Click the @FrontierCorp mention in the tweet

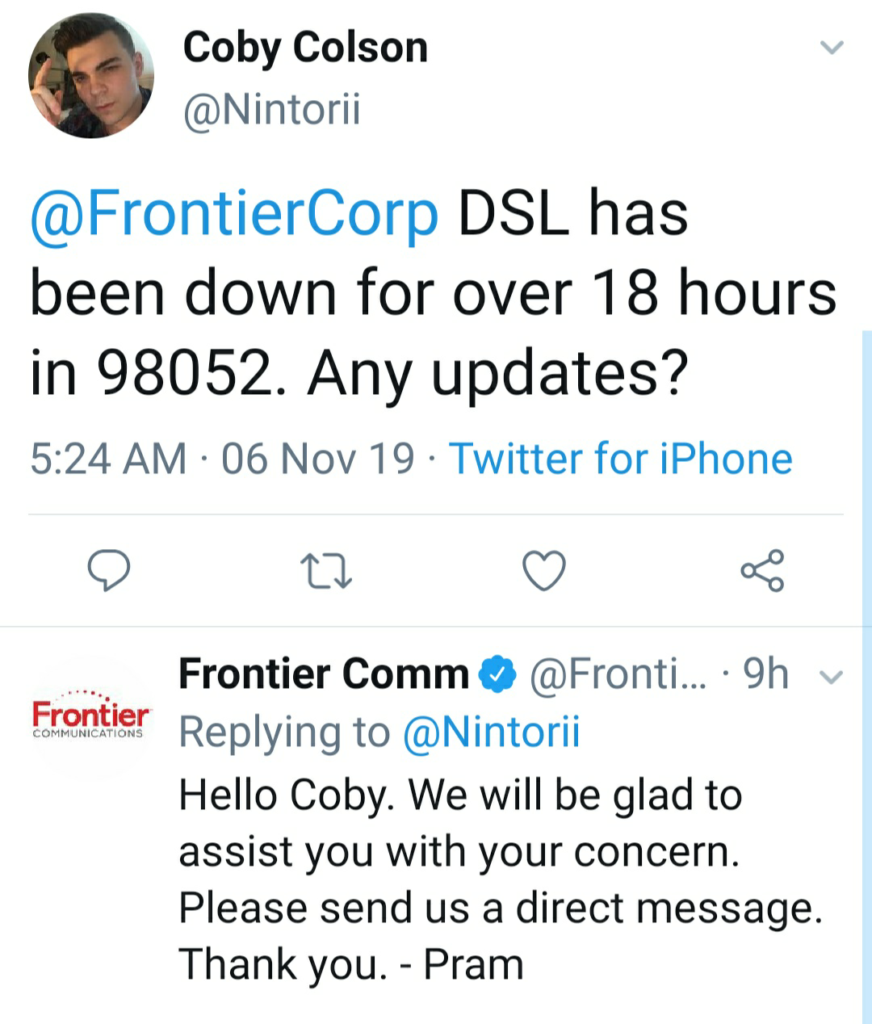point(235,214)
